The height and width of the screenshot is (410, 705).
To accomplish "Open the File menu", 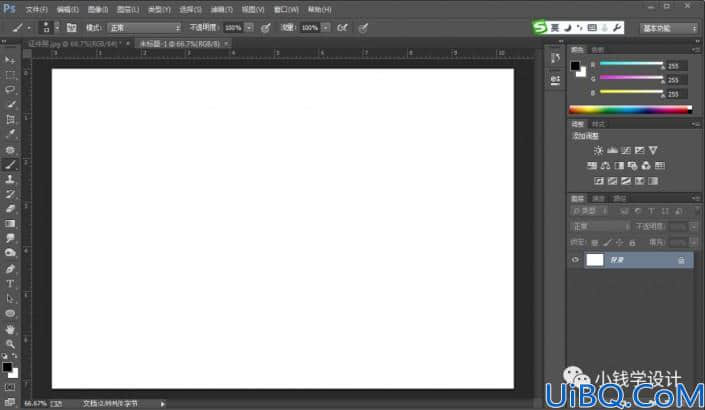I will click(36, 9).
